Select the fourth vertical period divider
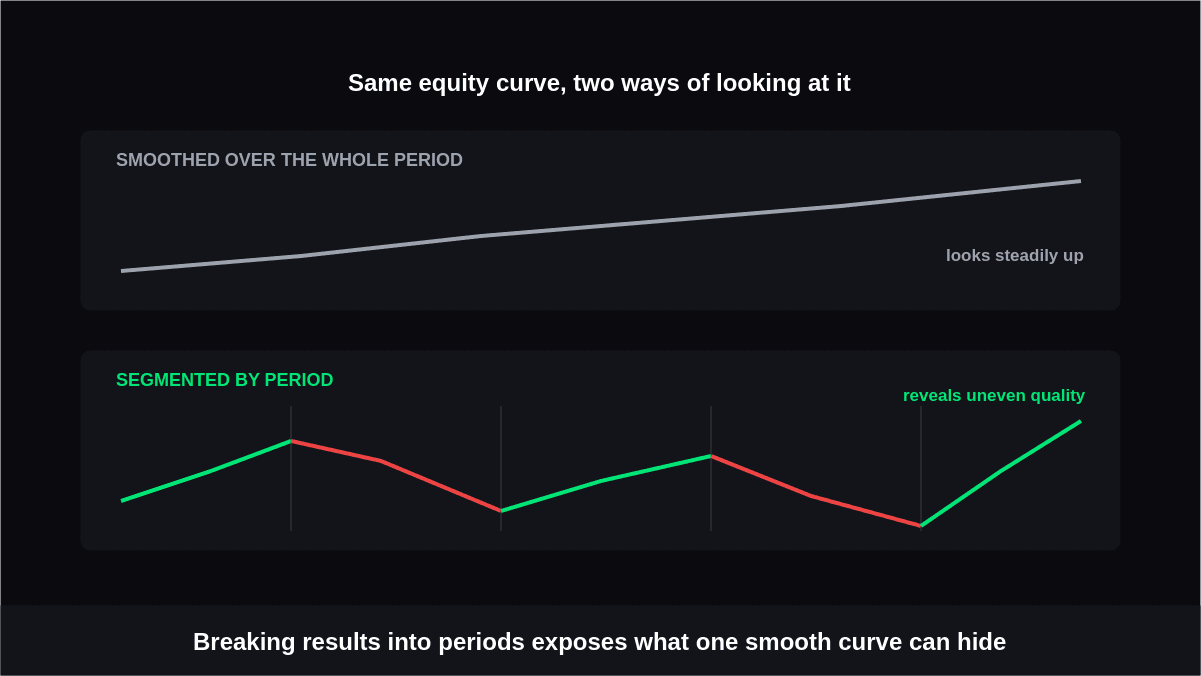The height and width of the screenshot is (676, 1201). click(x=921, y=468)
